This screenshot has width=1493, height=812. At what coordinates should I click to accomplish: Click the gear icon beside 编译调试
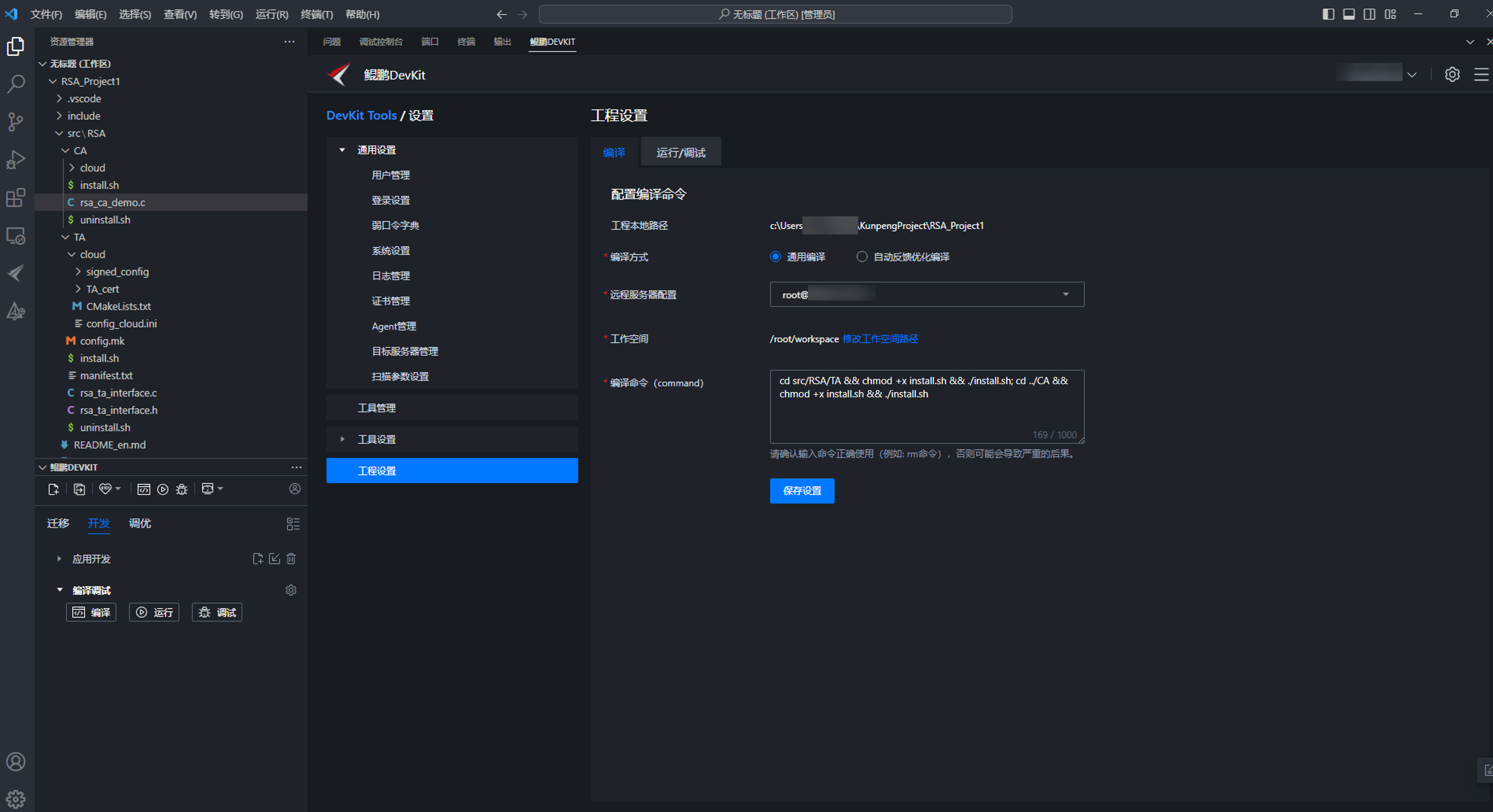click(291, 590)
